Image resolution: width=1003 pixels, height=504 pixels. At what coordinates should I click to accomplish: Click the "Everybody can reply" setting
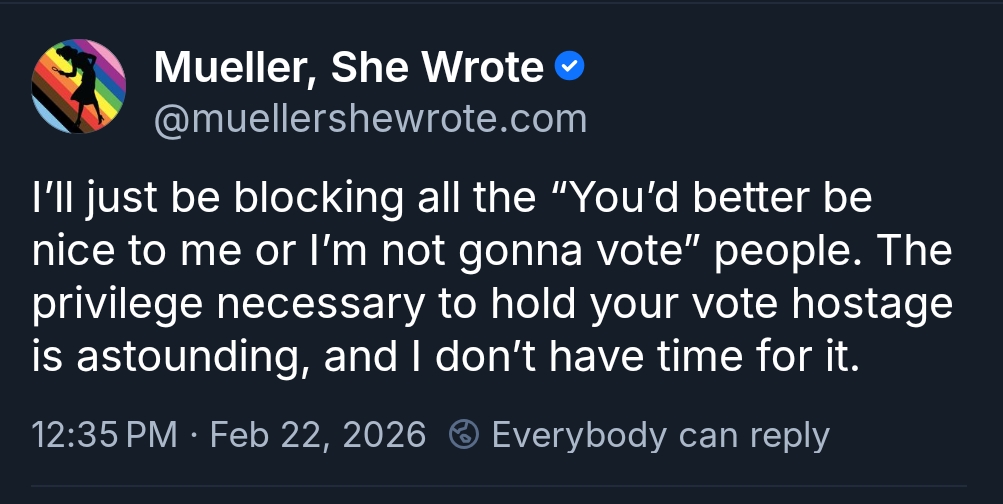[x=660, y=435]
